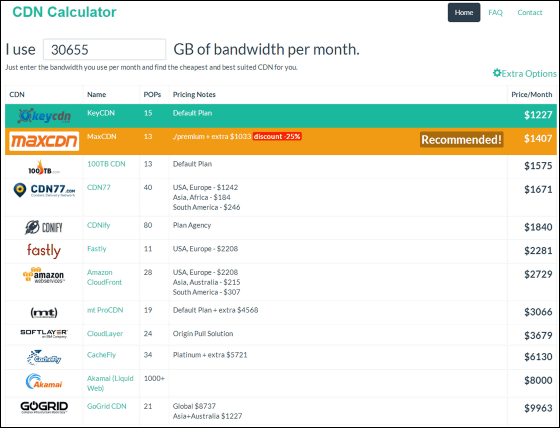Image resolution: width=560 pixels, height=428 pixels.
Task: Click the Akamai logo
Action: [44, 381]
